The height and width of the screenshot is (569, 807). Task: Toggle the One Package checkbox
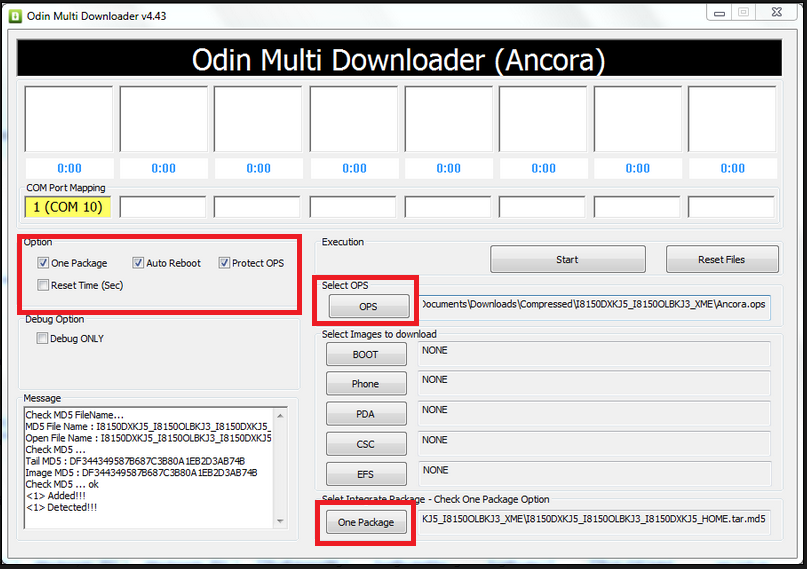pyautogui.click(x=43, y=263)
